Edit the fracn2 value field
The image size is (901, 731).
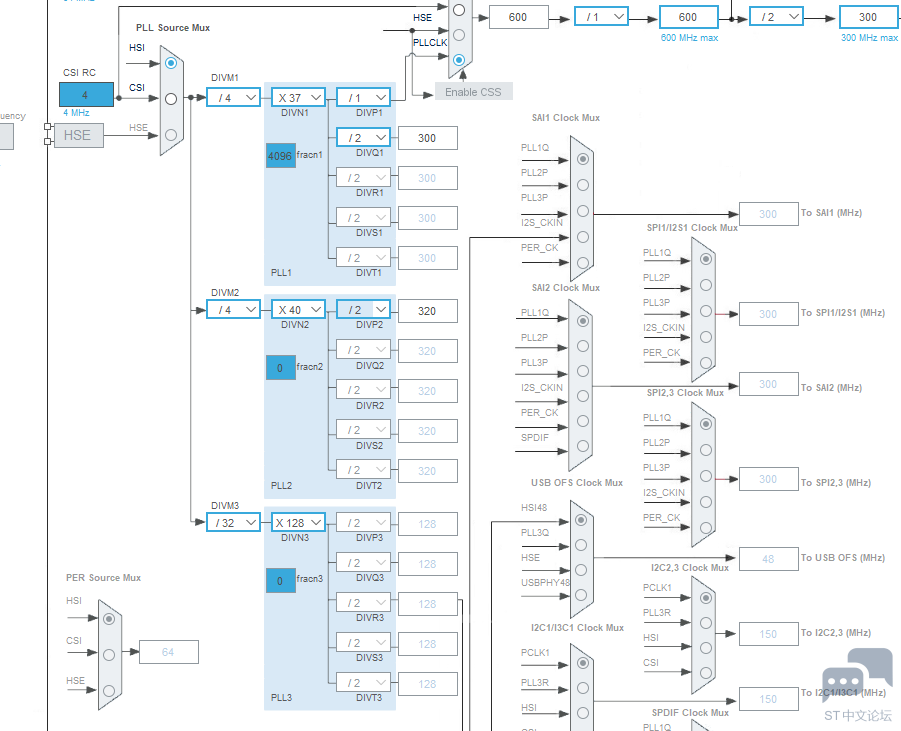click(280, 368)
